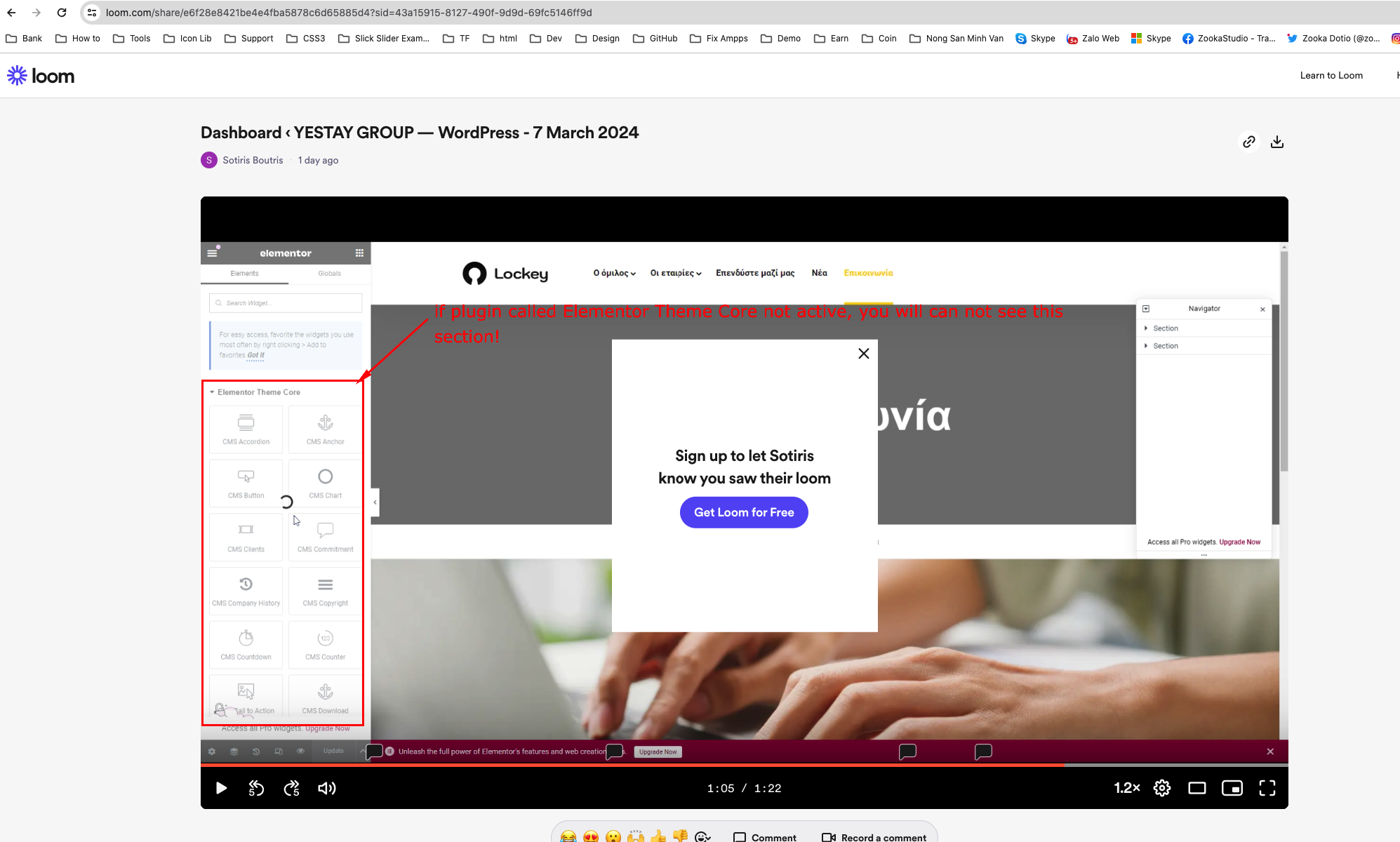Open the Coin bookmark folder
Screen dimensions: 1400x842
879,39
